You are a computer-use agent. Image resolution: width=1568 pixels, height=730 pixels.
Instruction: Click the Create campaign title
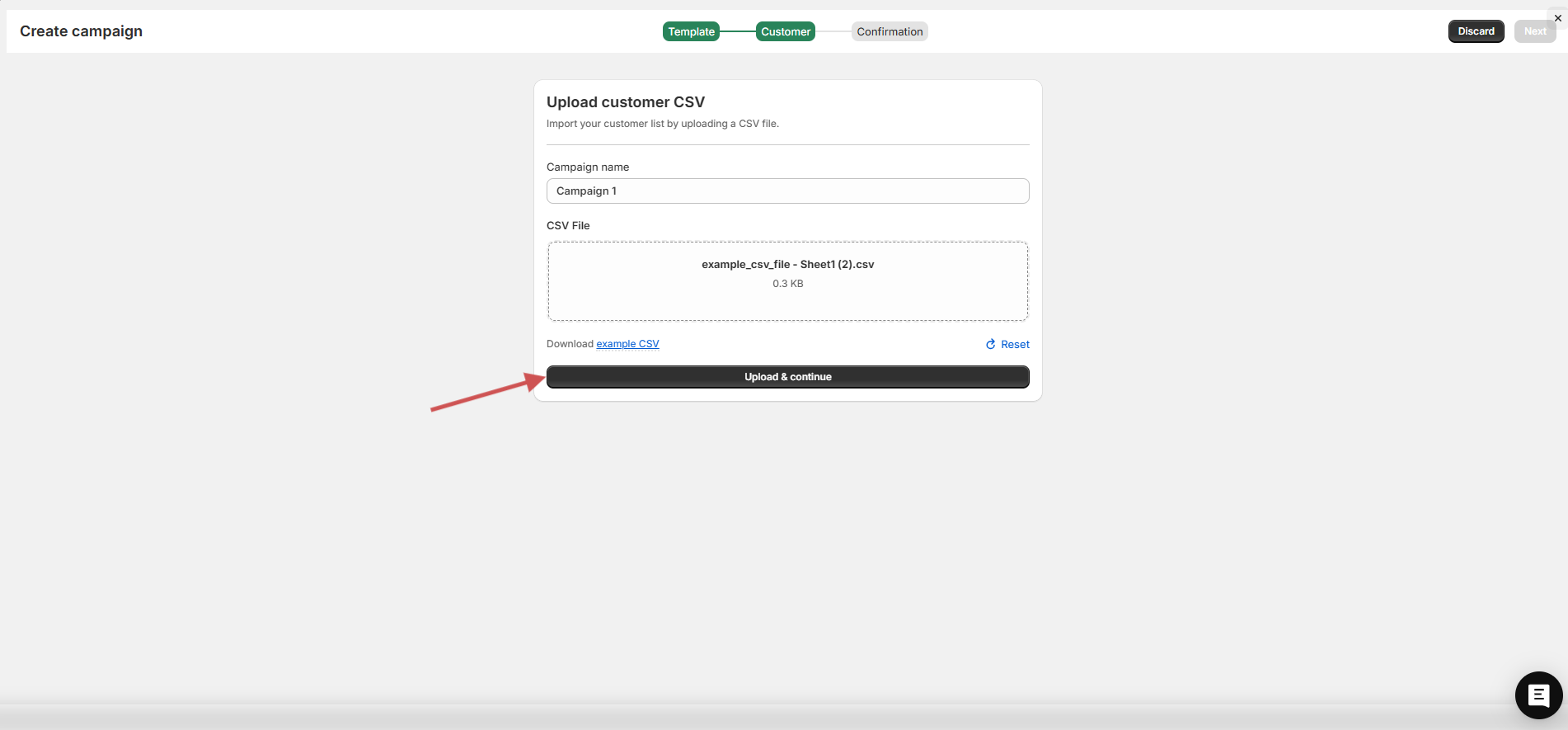(81, 31)
